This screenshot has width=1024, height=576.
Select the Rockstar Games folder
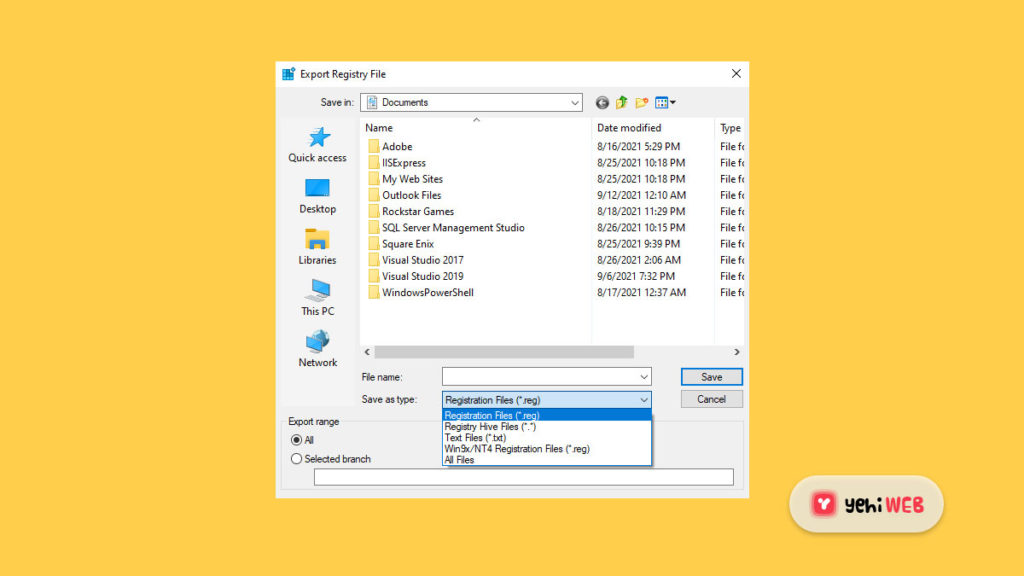pos(417,212)
